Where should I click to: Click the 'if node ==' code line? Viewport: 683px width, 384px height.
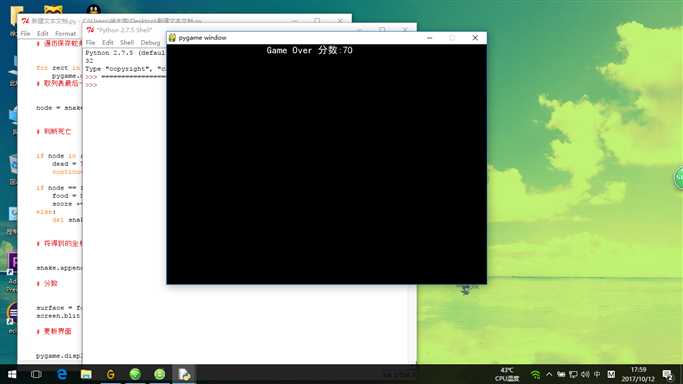[59, 188]
